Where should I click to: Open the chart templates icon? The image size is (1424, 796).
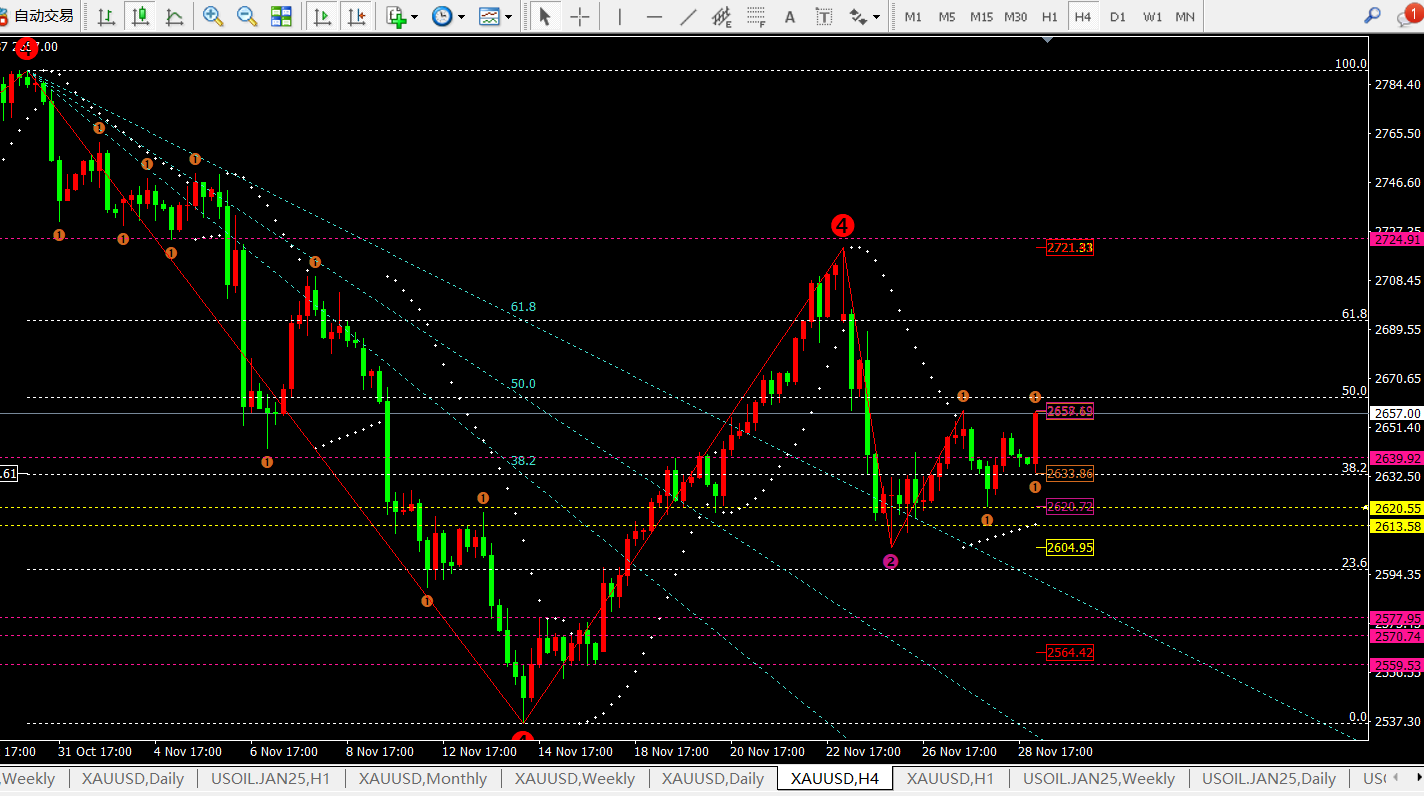coord(489,16)
